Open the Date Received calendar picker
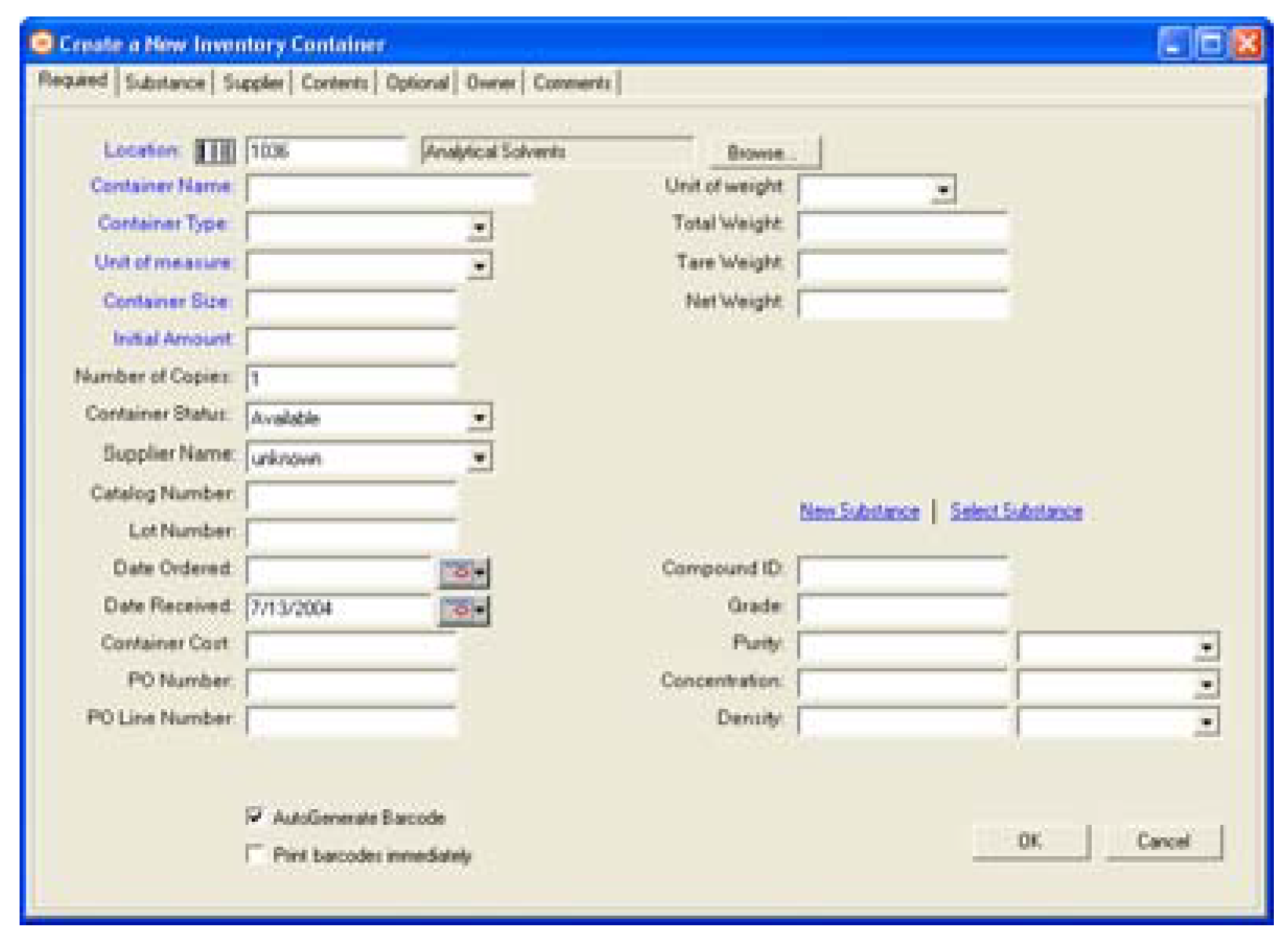 pyautogui.click(x=464, y=609)
